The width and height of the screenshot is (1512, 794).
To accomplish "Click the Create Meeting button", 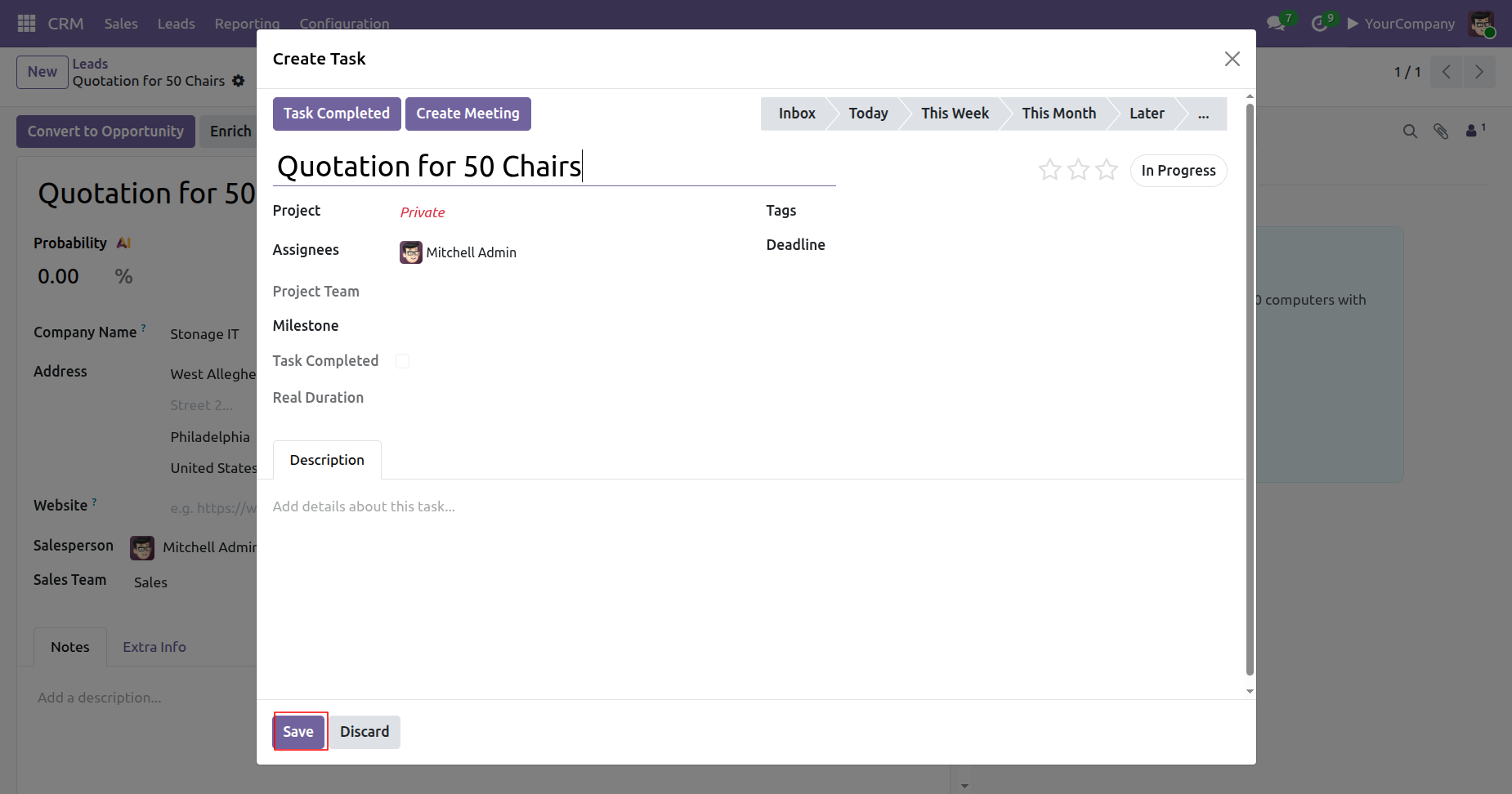I will point(467,114).
